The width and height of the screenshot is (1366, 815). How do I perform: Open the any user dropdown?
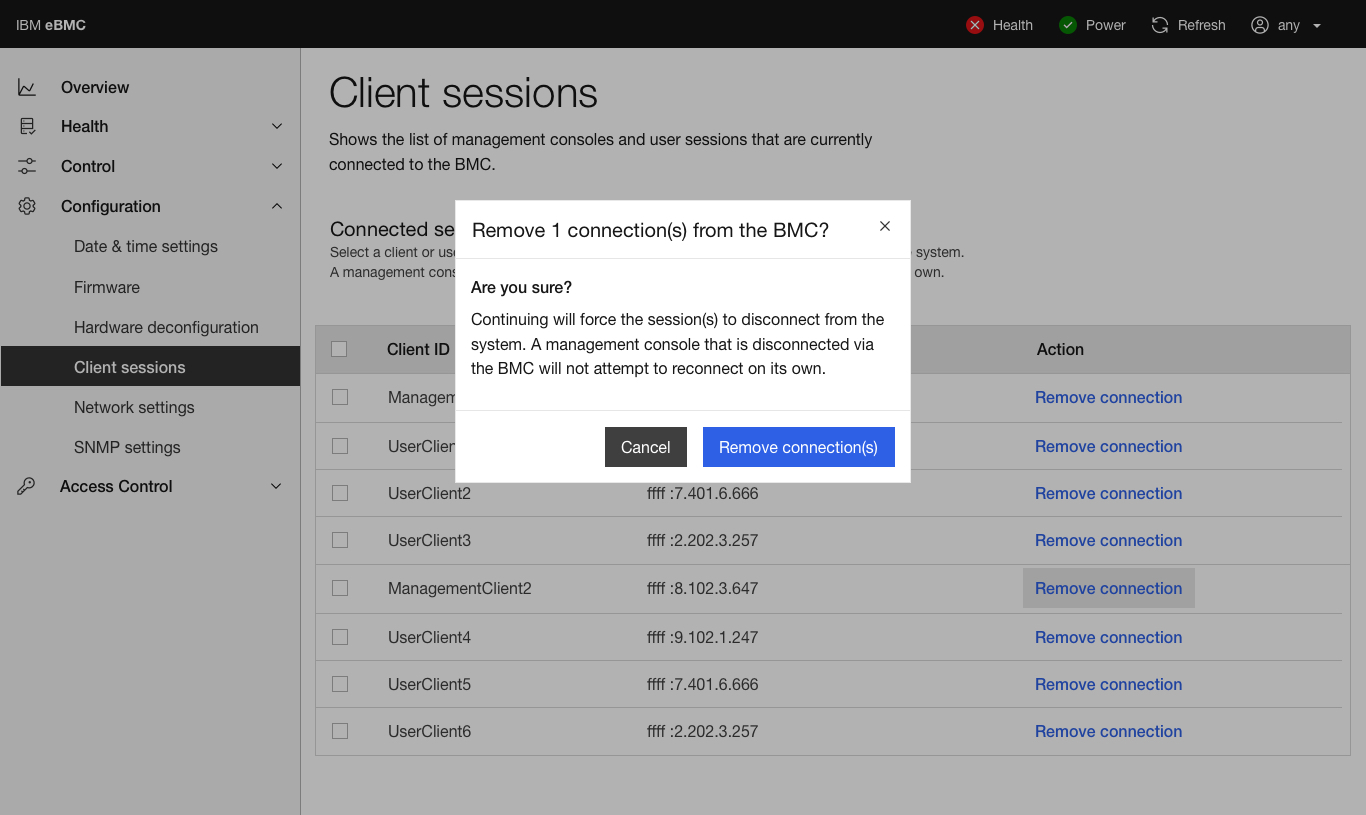(x=1290, y=25)
